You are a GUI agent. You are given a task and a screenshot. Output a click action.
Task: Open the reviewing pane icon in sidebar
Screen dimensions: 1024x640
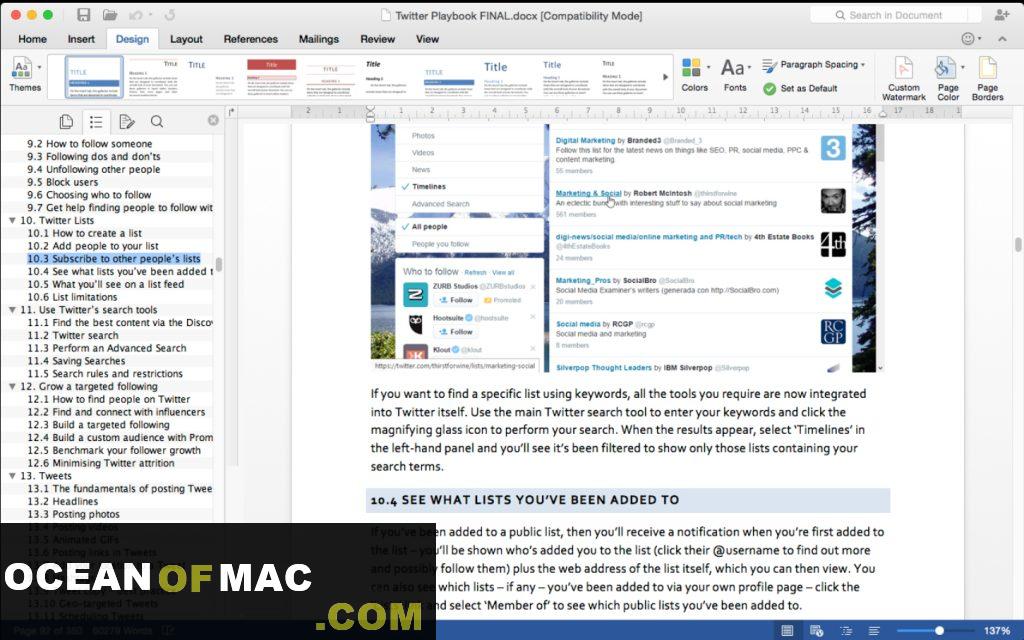tap(127, 121)
